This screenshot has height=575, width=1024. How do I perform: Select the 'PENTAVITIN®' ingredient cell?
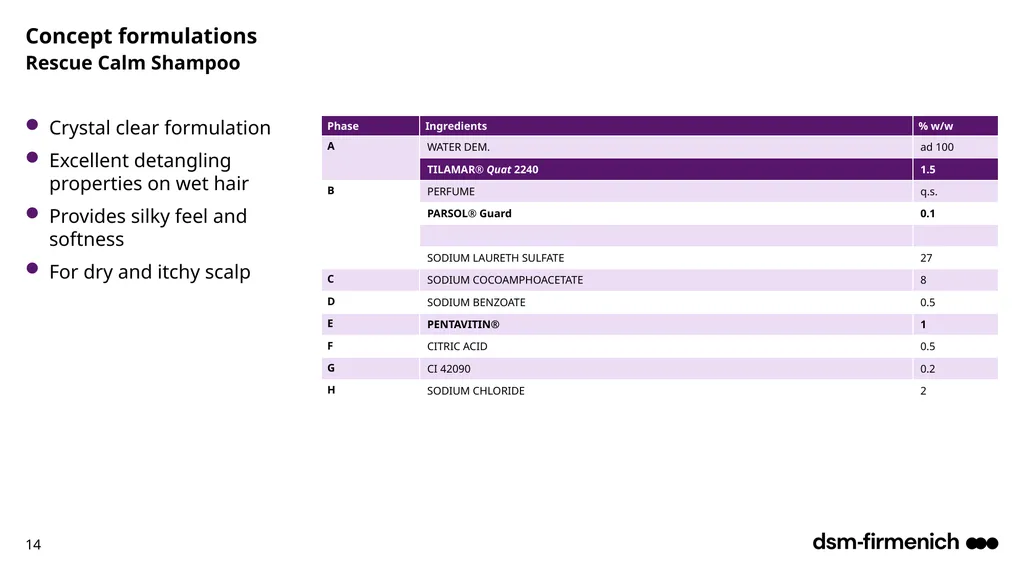[666, 324]
